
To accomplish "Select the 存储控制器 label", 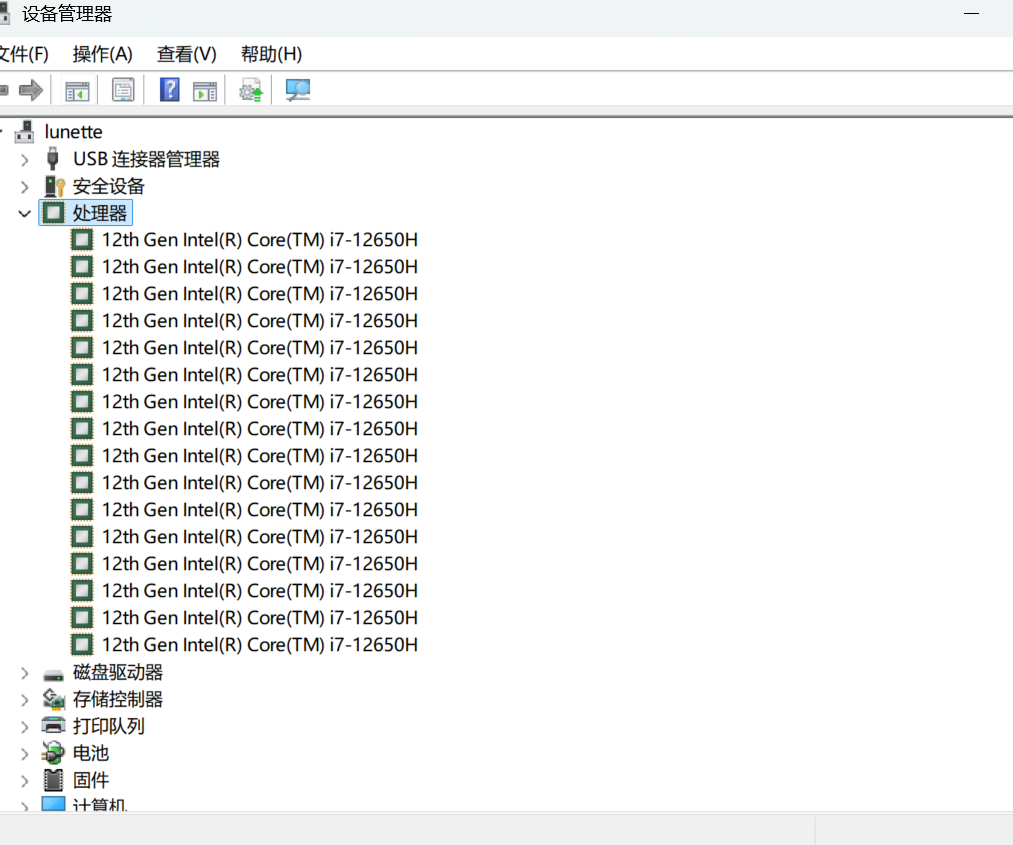I will (x=118, y=699).
